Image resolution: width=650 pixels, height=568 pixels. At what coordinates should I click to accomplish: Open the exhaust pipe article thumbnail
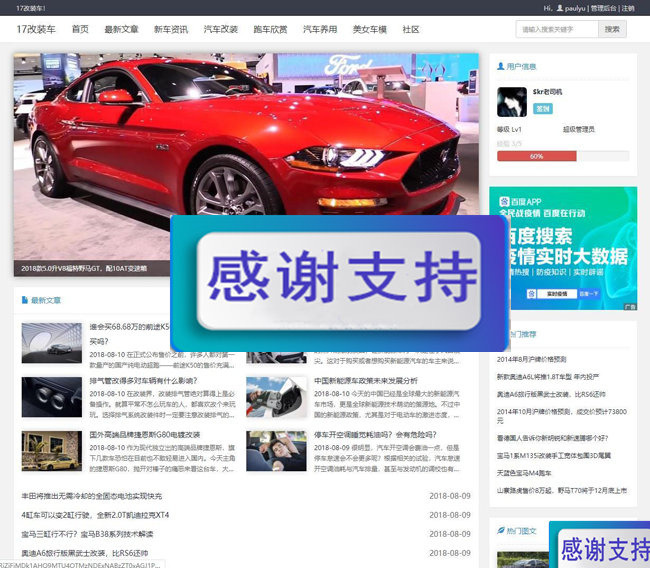[51, 397]
